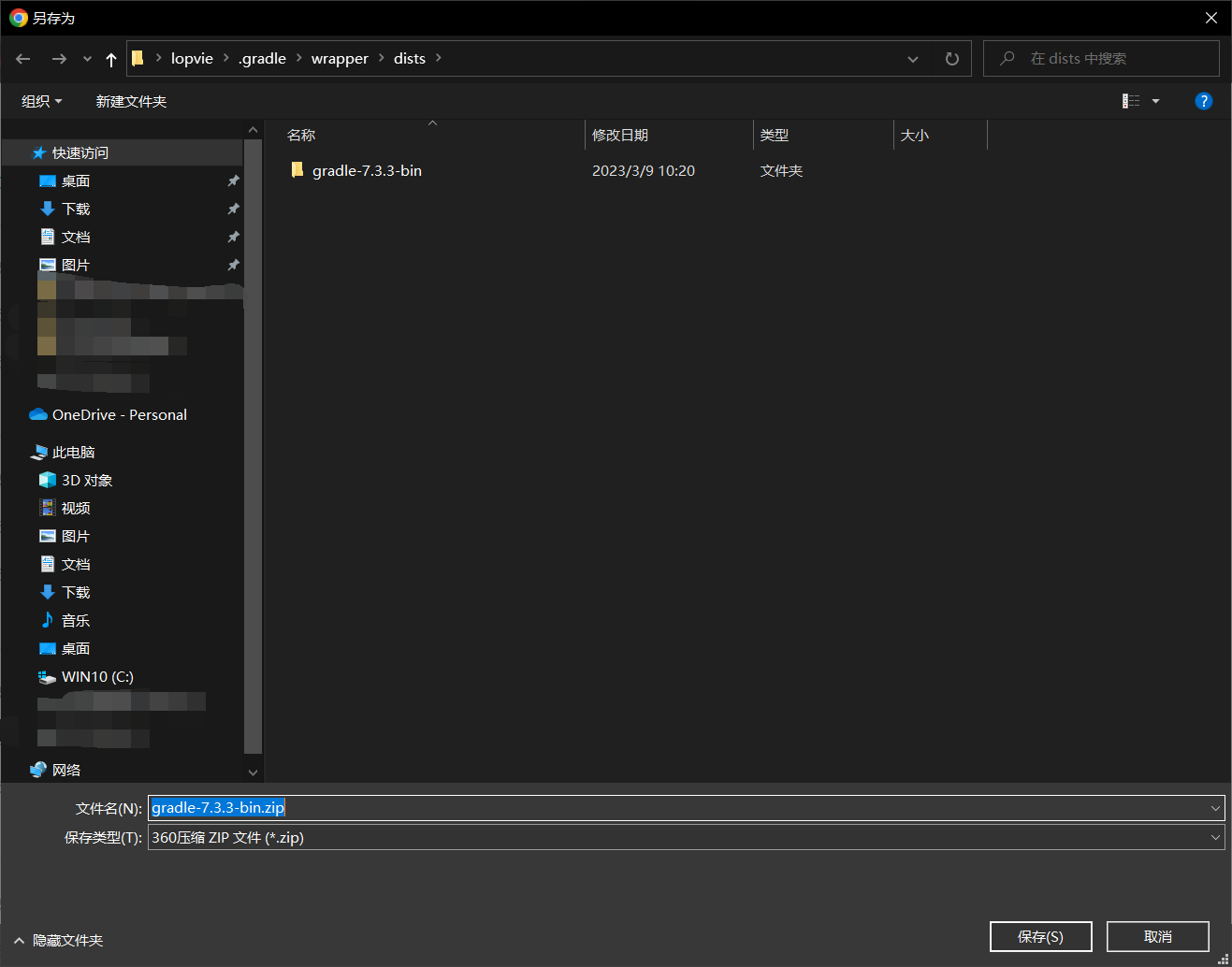Image resolution: width=1232 pixels, height=967 pixels.
Task: Navigate to .gradle in the breadcrumb bar
Action: (x=262, y=58)
